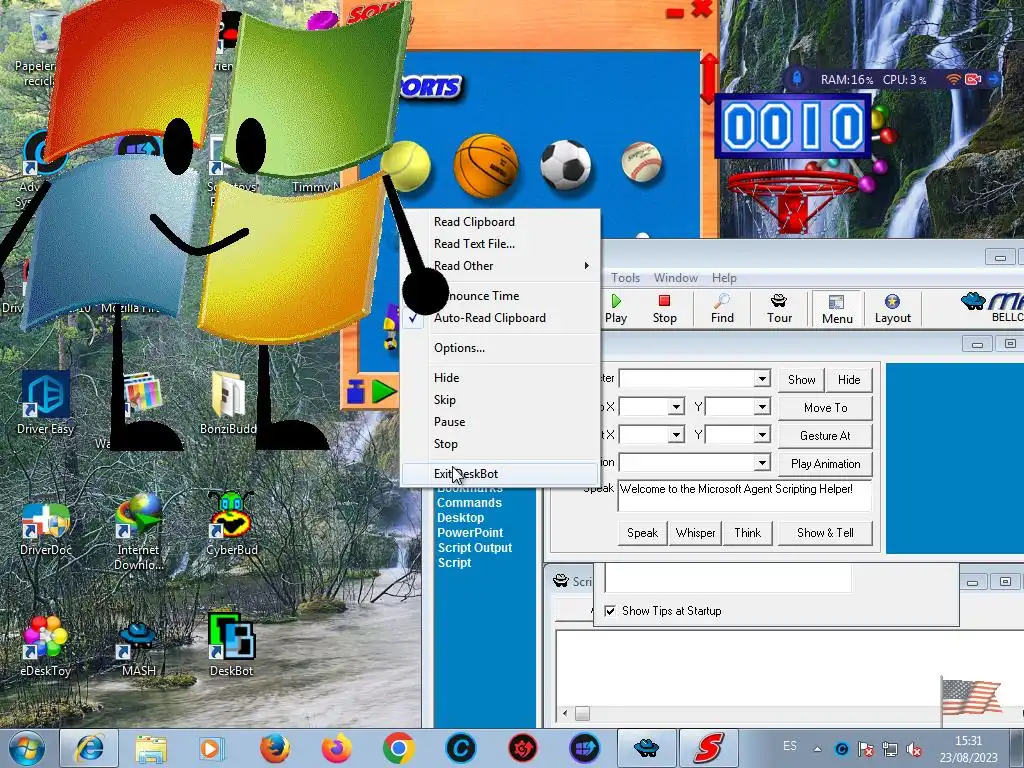Click the Move To button

click(x=825, y=408)
